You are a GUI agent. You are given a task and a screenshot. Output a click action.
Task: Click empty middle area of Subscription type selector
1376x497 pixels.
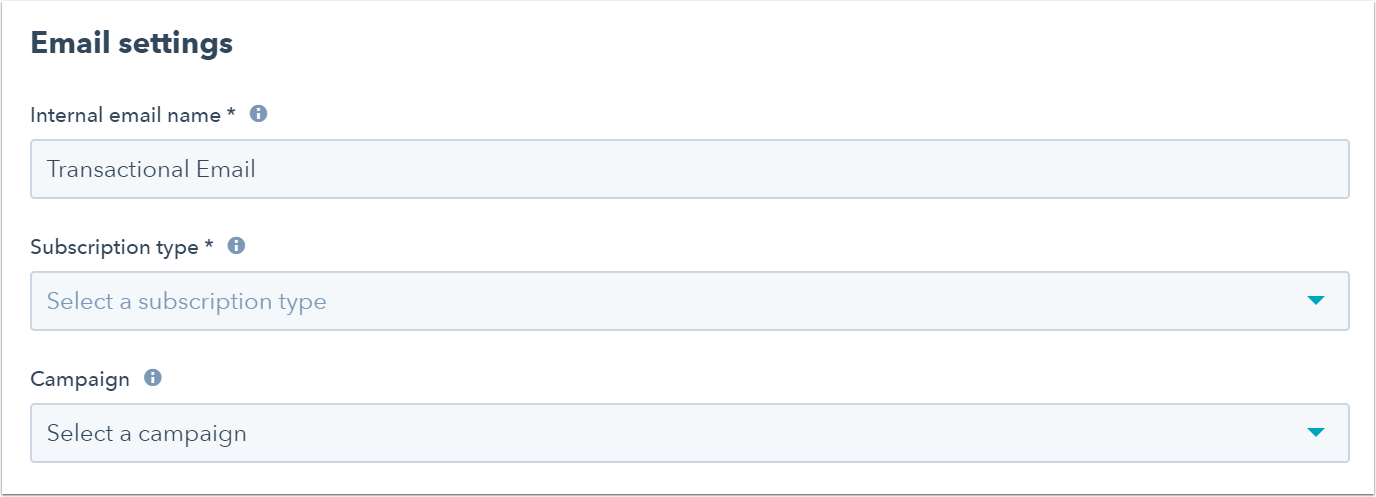point(810,301)
